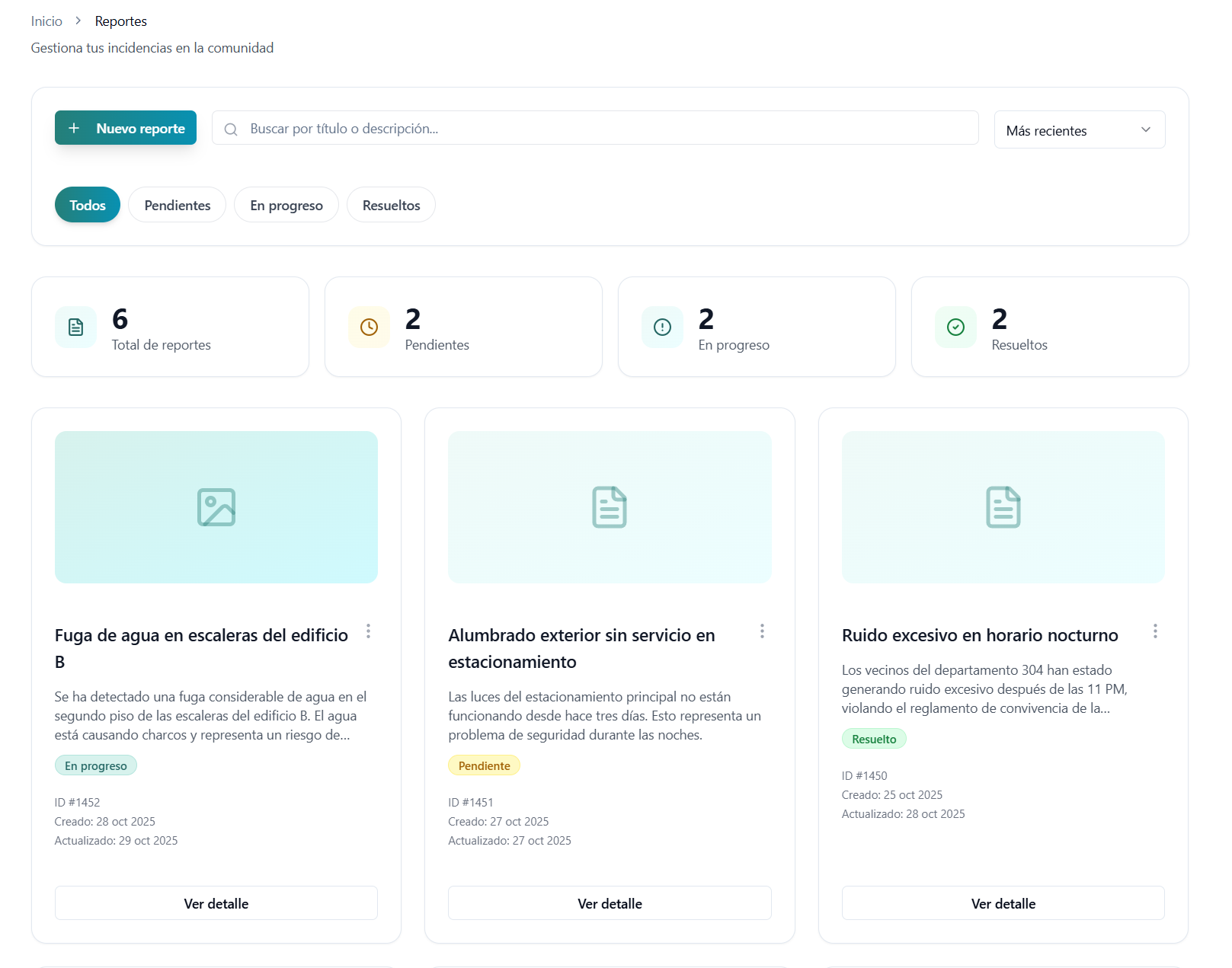Click the magnifier icon in the search bar
Screen dimensions: 1232x968
231,129
